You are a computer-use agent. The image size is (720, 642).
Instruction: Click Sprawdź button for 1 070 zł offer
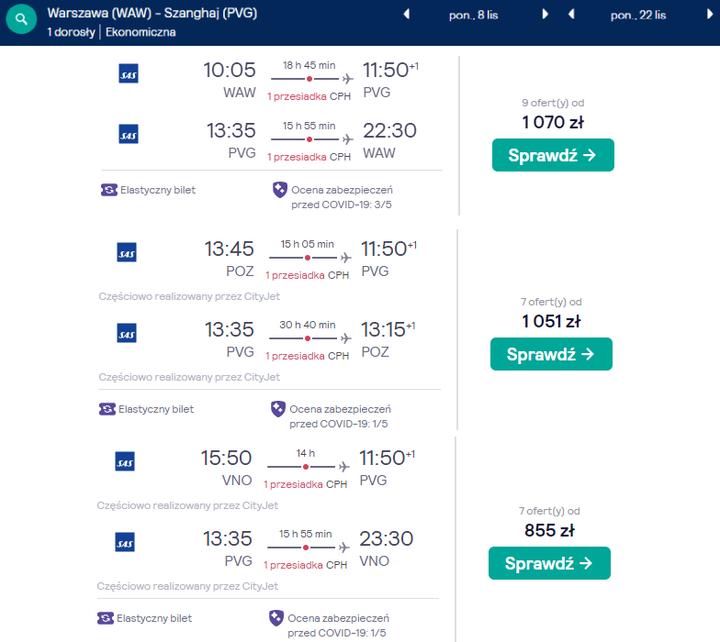point(552,155)
